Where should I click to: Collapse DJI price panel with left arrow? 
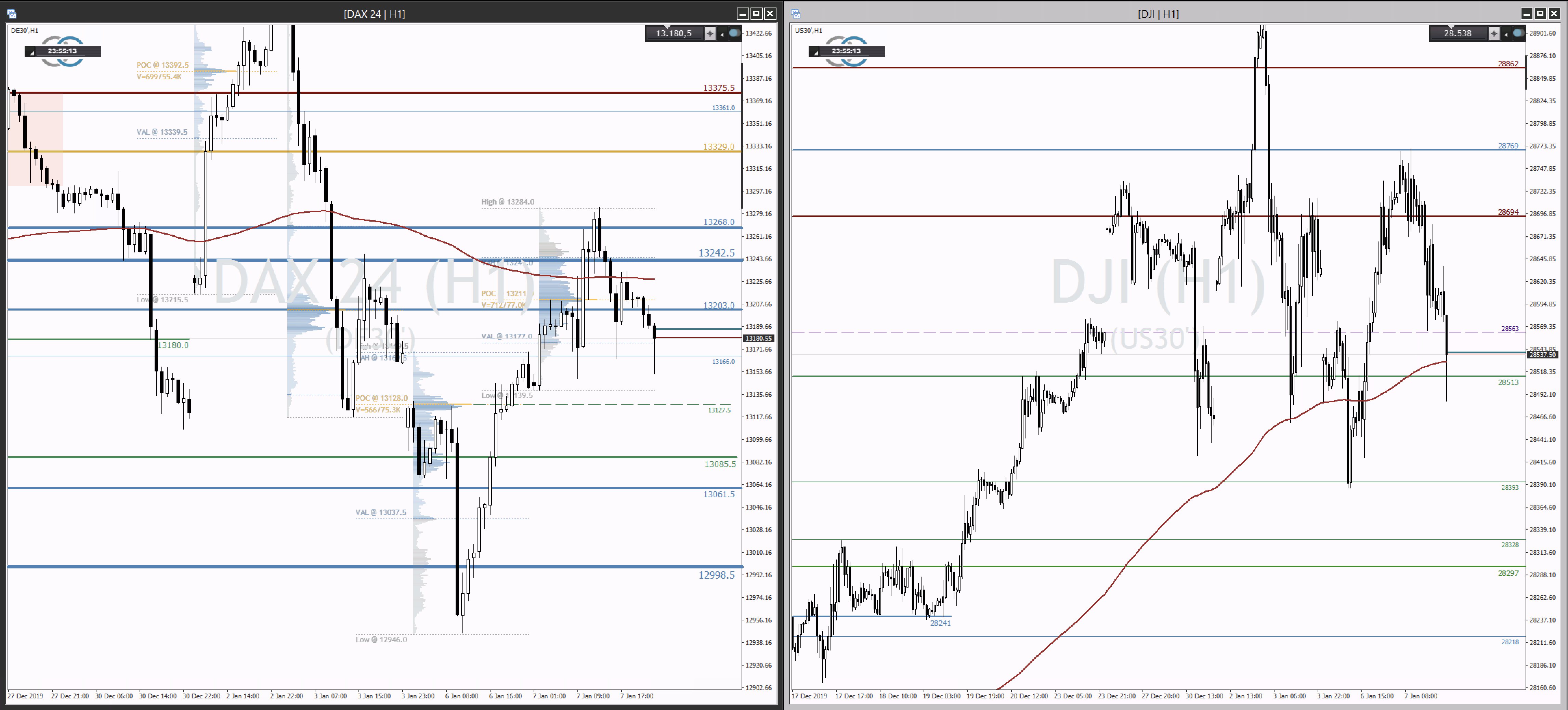click(1506, 34)
